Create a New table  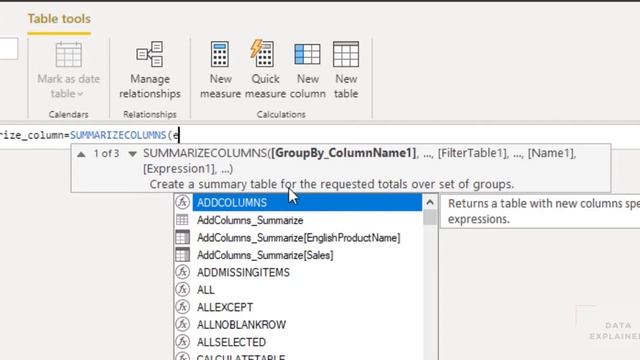[x=346, y=70]
